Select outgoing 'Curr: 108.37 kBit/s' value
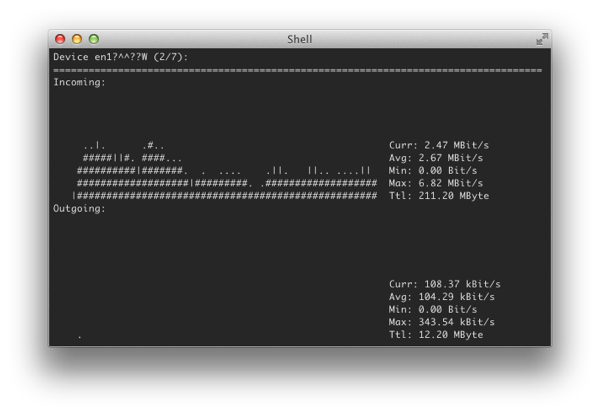The width and height of the screenshot is (600, 414). (445, 284)
